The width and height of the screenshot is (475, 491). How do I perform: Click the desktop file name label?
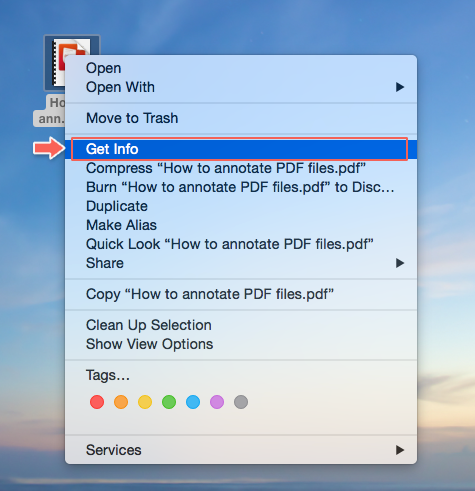(x=49, y=111)
